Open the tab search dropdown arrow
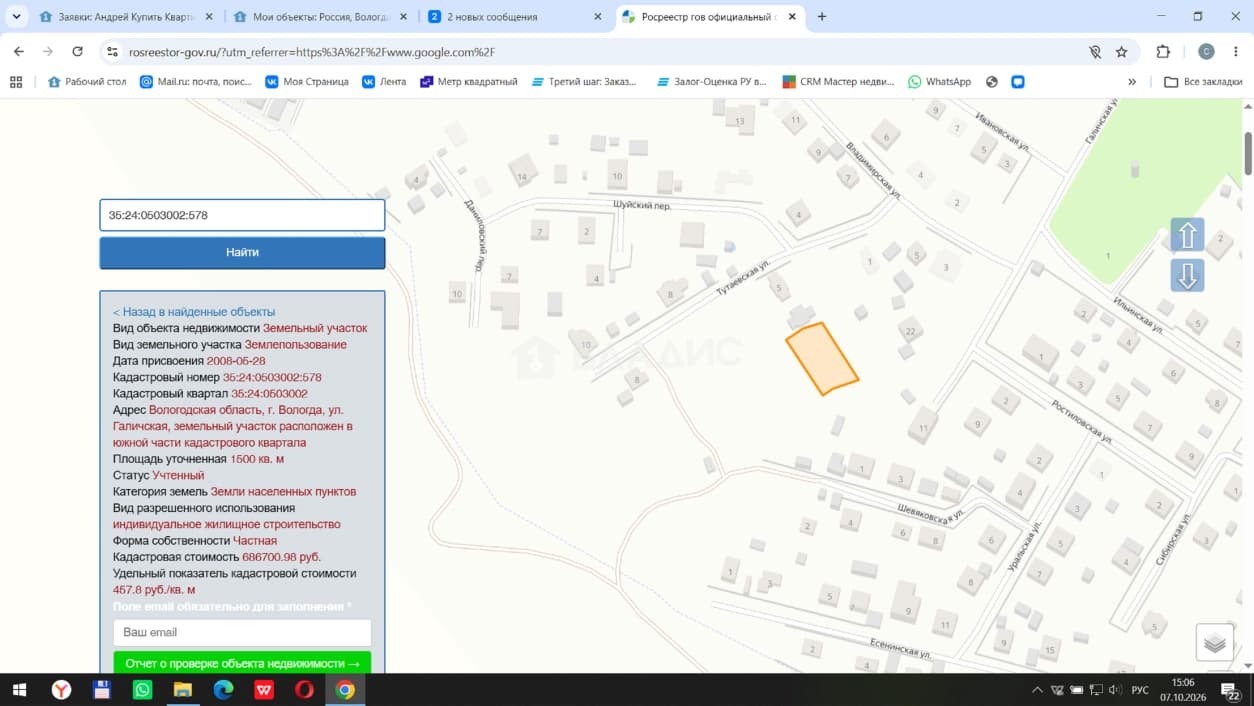The height and width of the screenshot is (706, 1254). click(x=16, y=17)
